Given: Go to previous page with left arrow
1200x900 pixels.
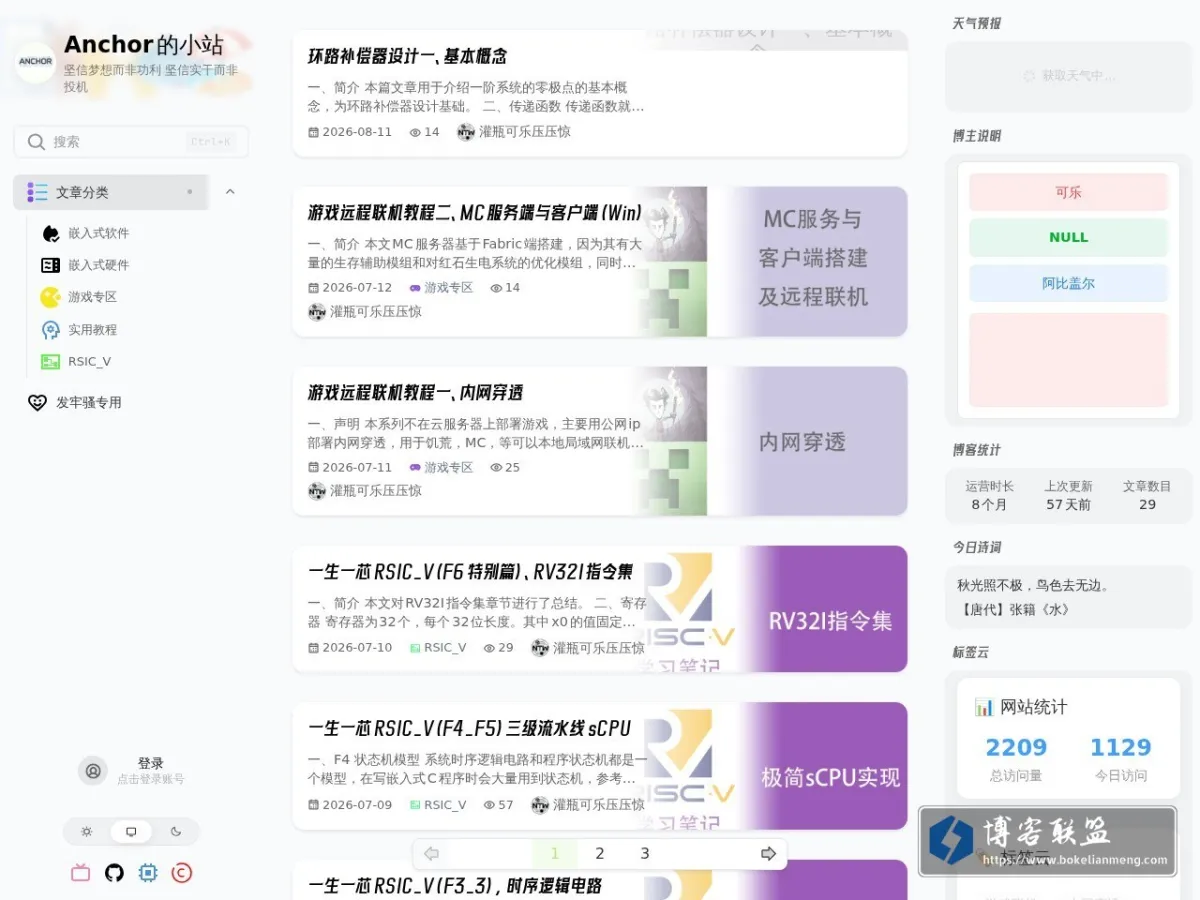Looking at the screenshot, I should pos(432,853).
